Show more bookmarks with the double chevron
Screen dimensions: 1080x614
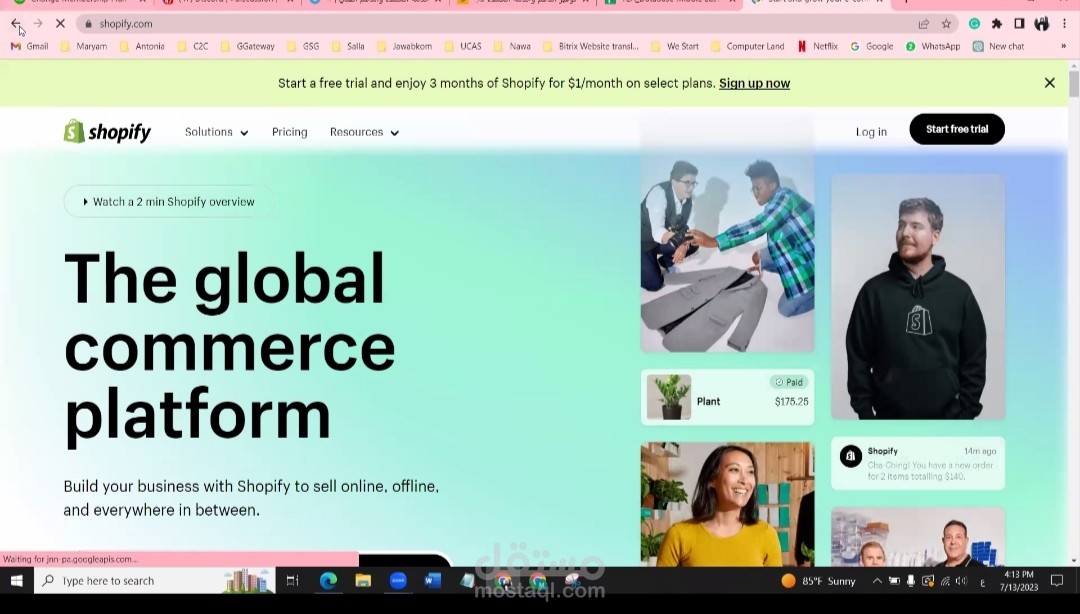pos(1063,46)
